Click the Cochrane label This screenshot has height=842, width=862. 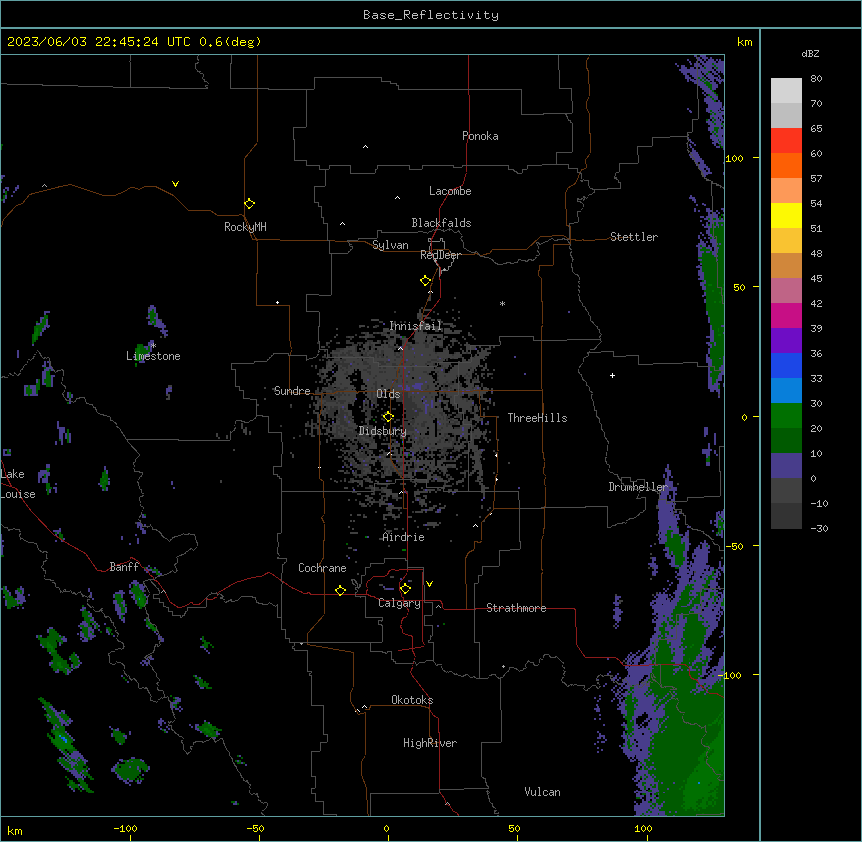[322, 568]
